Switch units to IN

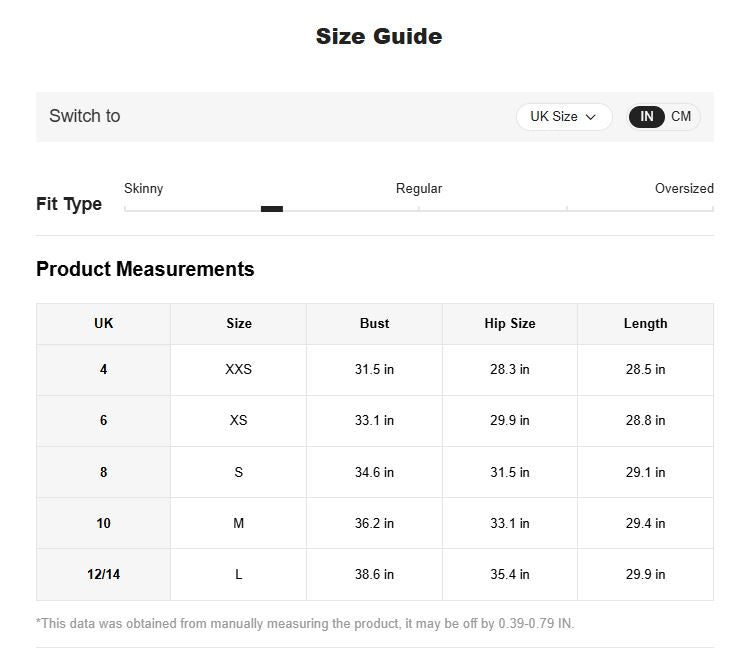(647, 117)
